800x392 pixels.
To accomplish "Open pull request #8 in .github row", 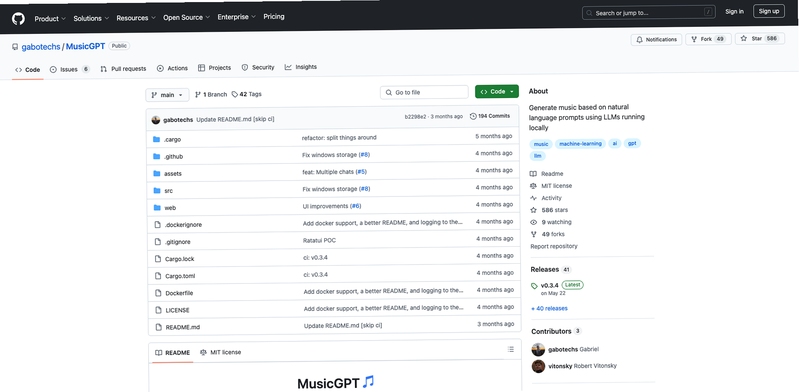I will point(364,155).
